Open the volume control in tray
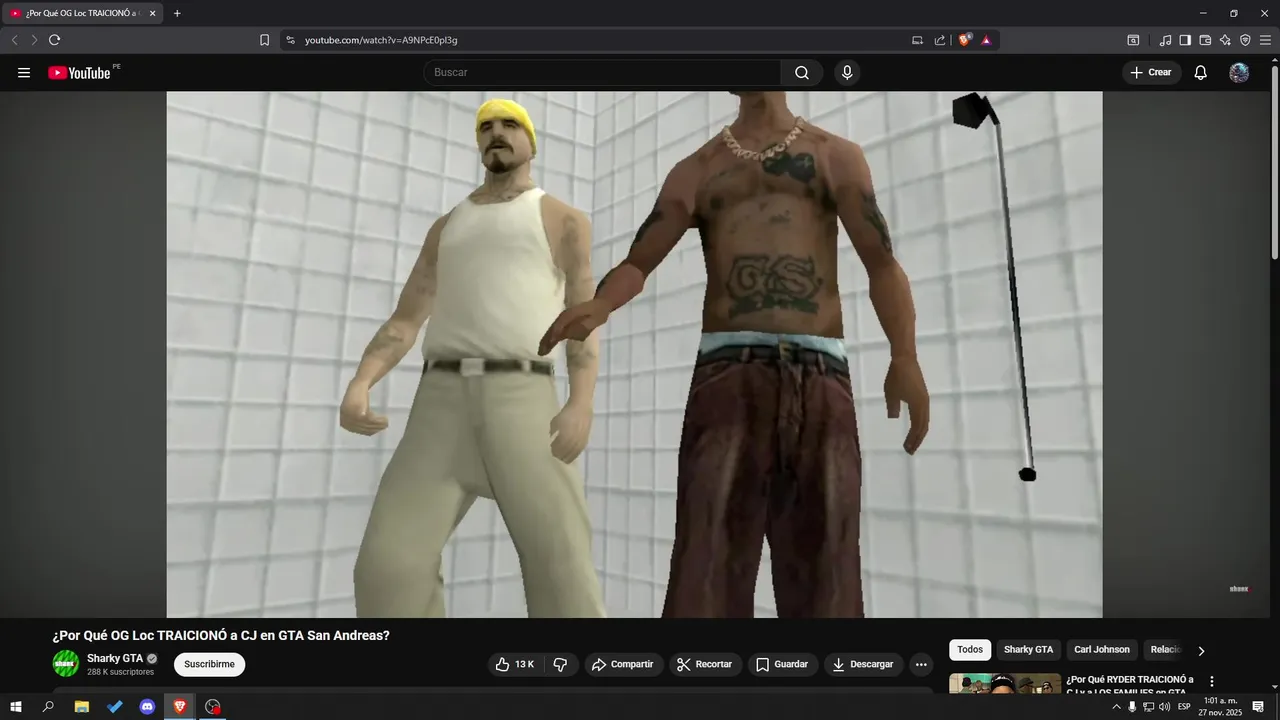1280x720 pixels. tap(1164, 707)
